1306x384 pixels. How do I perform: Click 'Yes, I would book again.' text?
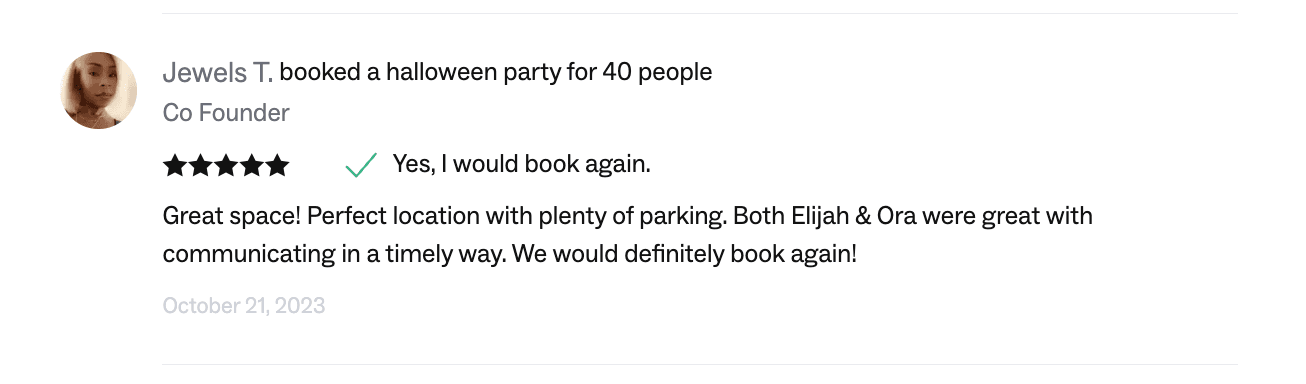point(522,164)
